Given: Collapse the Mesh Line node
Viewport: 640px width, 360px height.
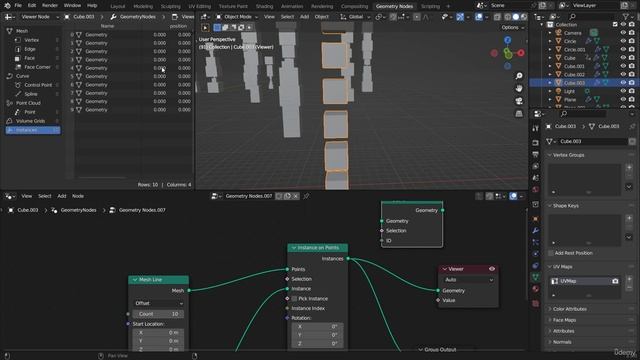Looking at the screenshot, I should click(x=135, y=280).
